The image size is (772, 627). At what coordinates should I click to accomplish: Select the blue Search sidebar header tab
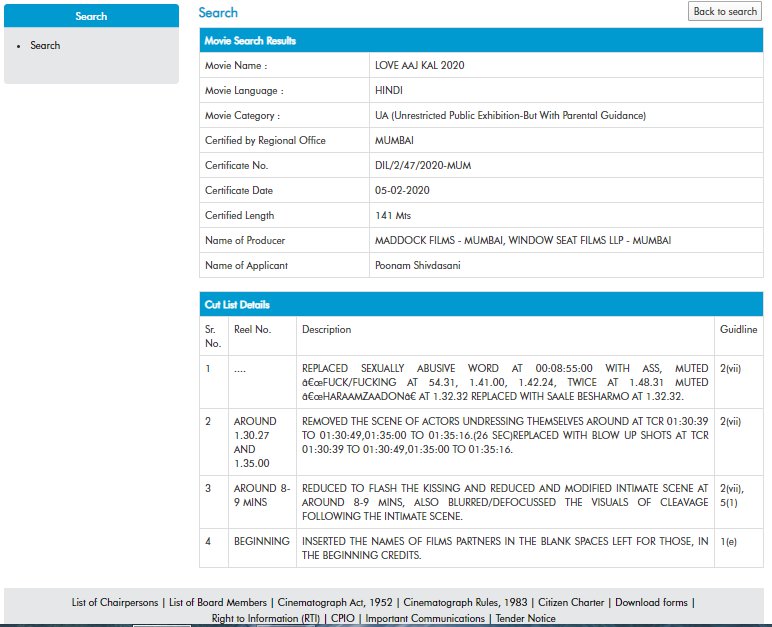pyautogui.click(x=91, y=16)
